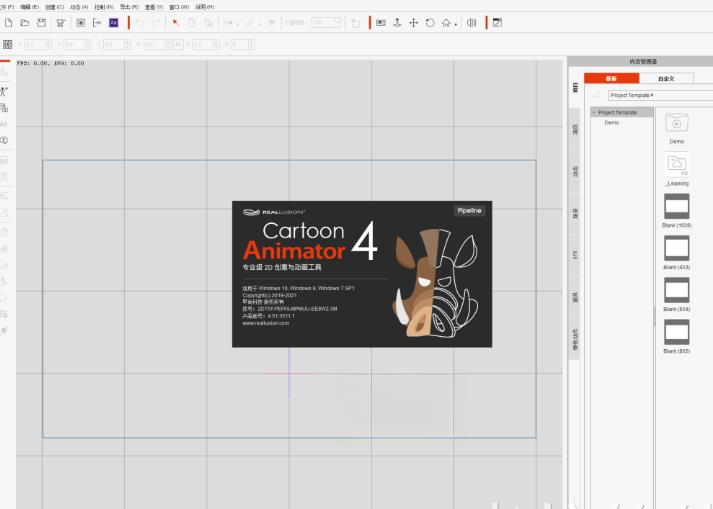Click the flip mirror toolbar icon

click(472, 22)
